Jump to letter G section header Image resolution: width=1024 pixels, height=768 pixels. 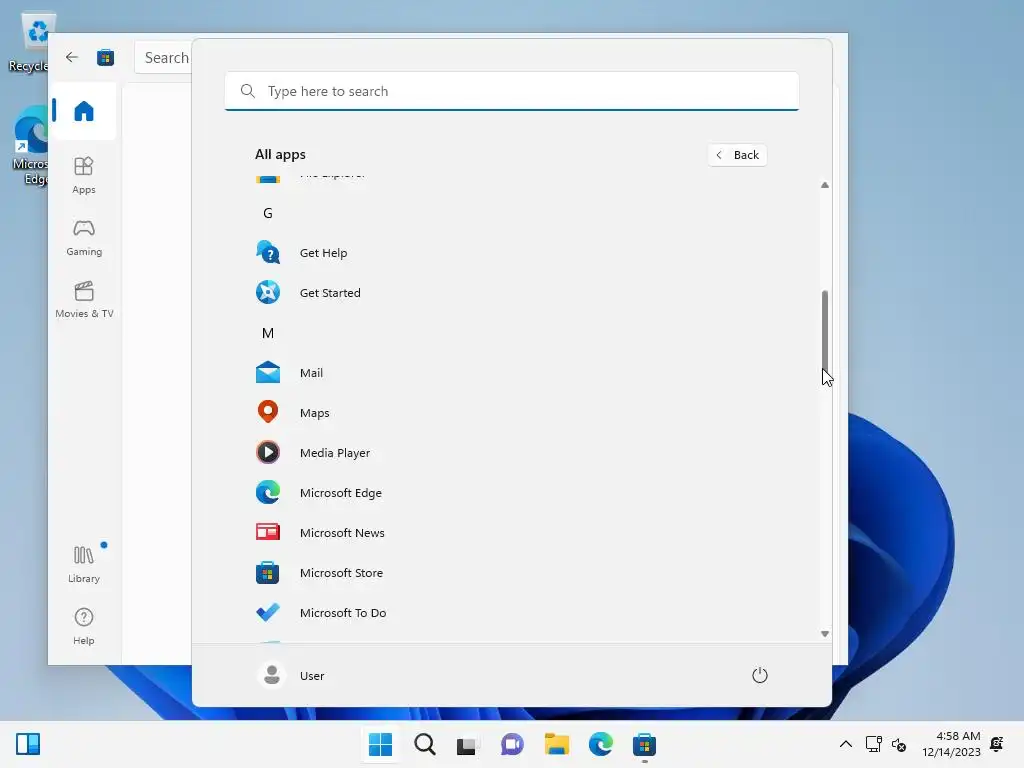(268, 213)
